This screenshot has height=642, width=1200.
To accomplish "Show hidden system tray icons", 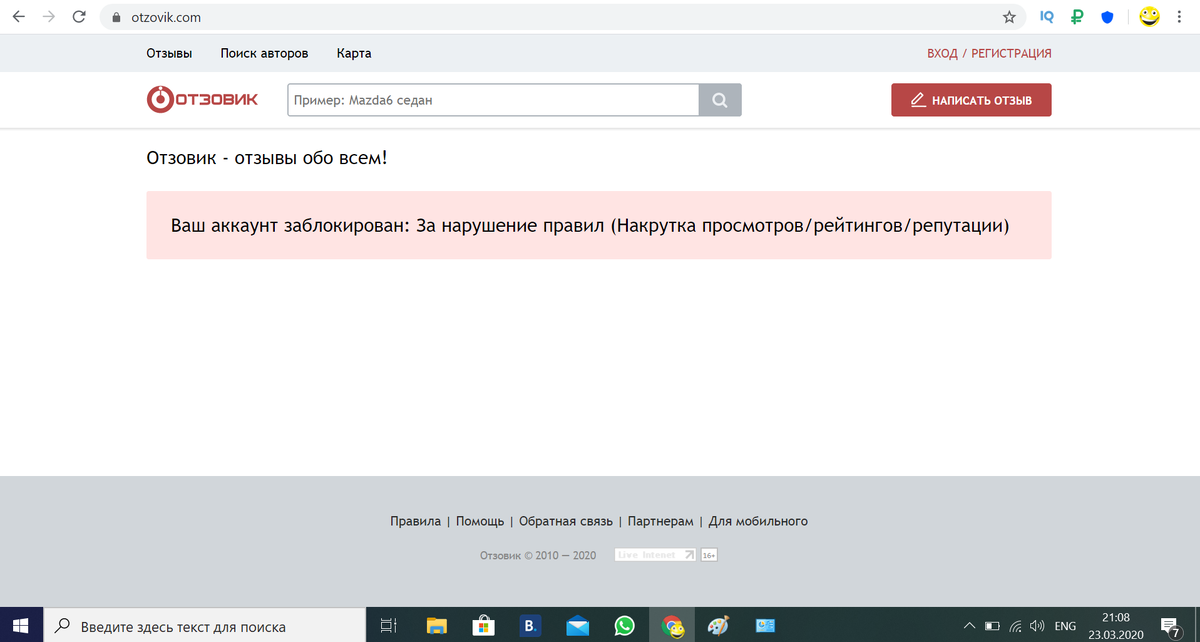I will coord(969,625).
